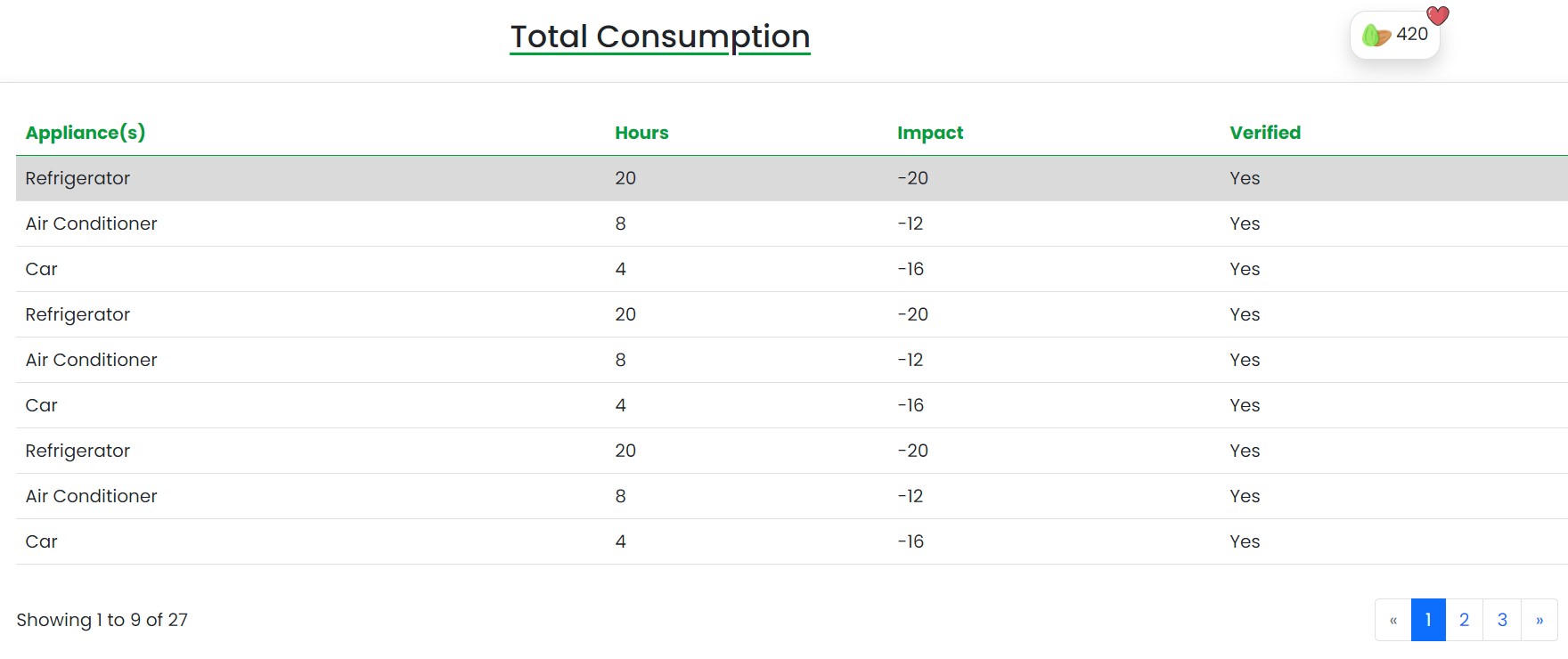Screen dimensions: 1568x659
Task: Click the Total Consumption heading
Action: point(659,37)
